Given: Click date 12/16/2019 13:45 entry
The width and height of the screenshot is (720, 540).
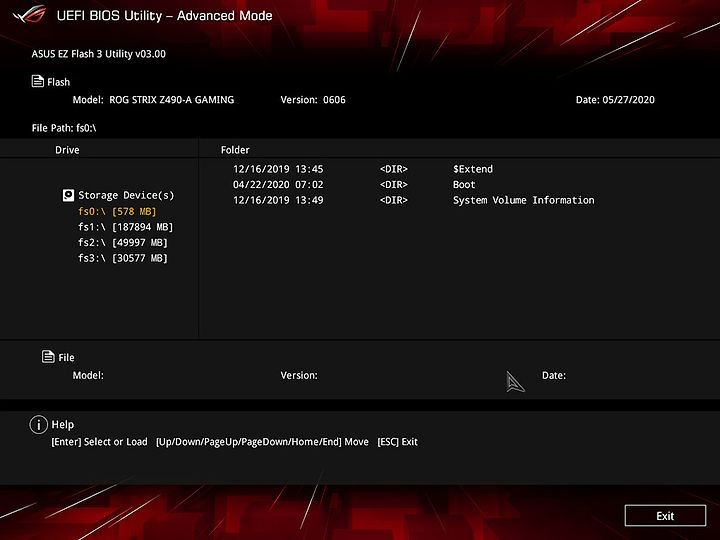Looking at the screenshot, I should pyautogui.click(x=278, y=169).
